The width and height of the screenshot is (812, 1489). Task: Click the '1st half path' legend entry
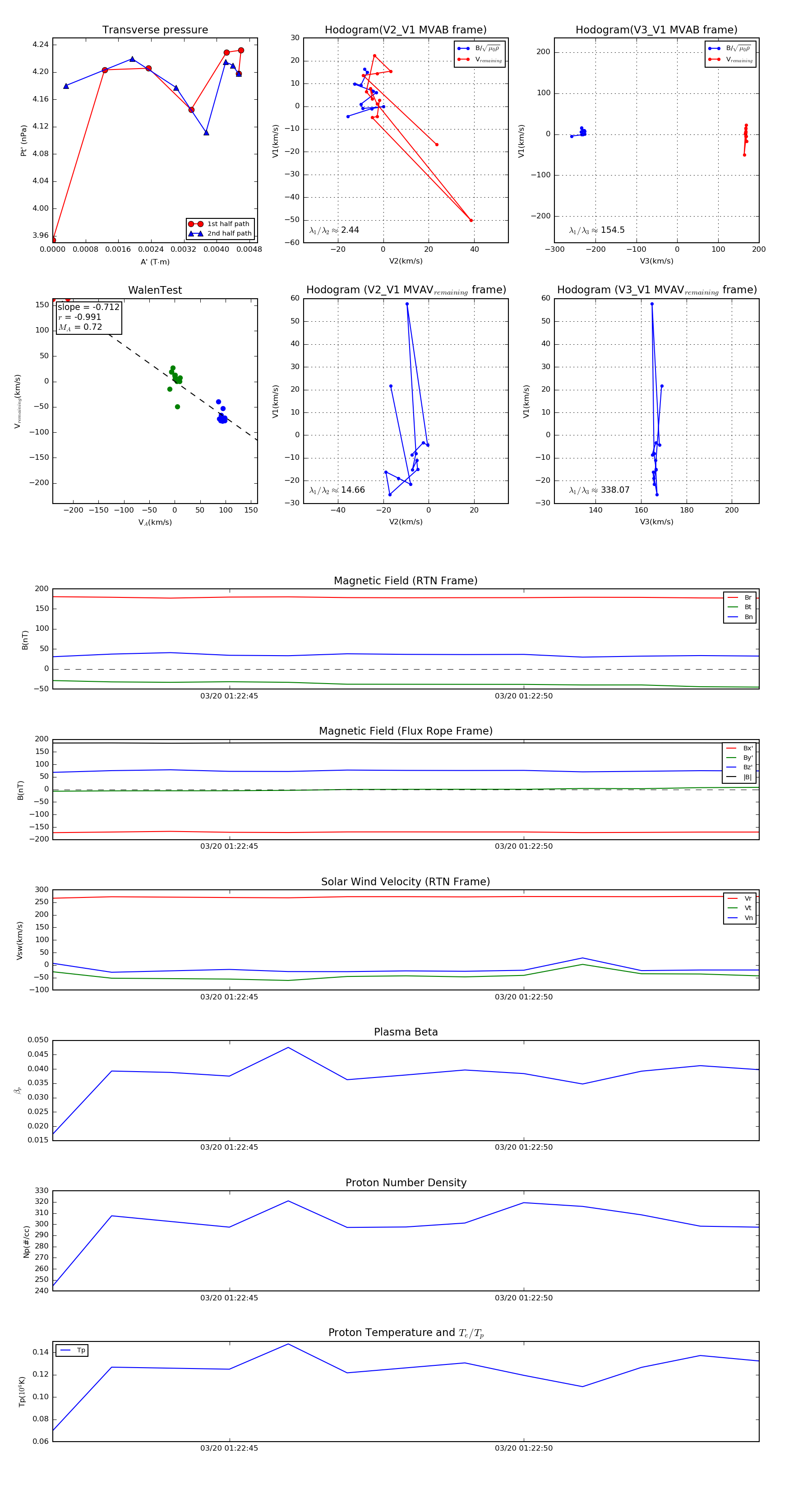coord(220,224)
